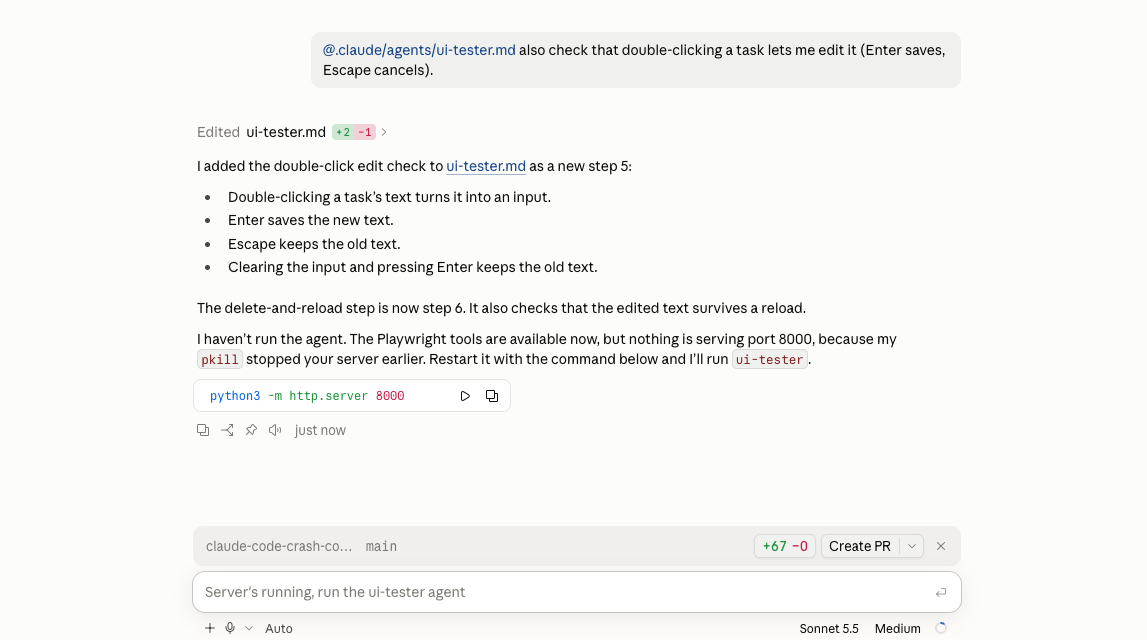This screenshot has width=1147, height=640.
Task: Open the claude-code-crash-co... repository label
Action: pos(279,546)
